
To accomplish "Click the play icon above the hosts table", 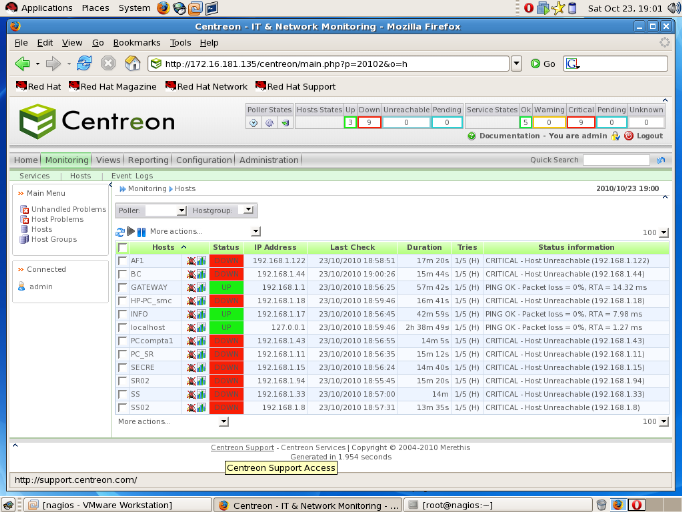I will (131, 232).
